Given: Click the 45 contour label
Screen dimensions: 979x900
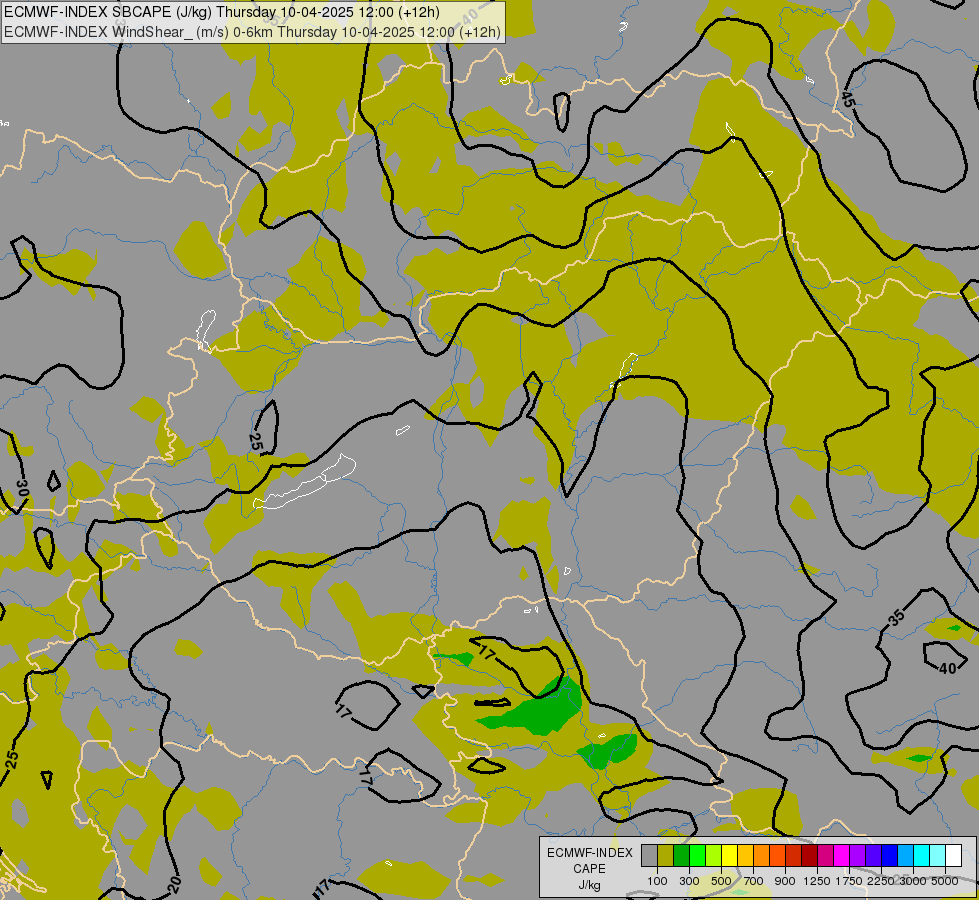Looking at the screenshot, I should coord(847,99).
